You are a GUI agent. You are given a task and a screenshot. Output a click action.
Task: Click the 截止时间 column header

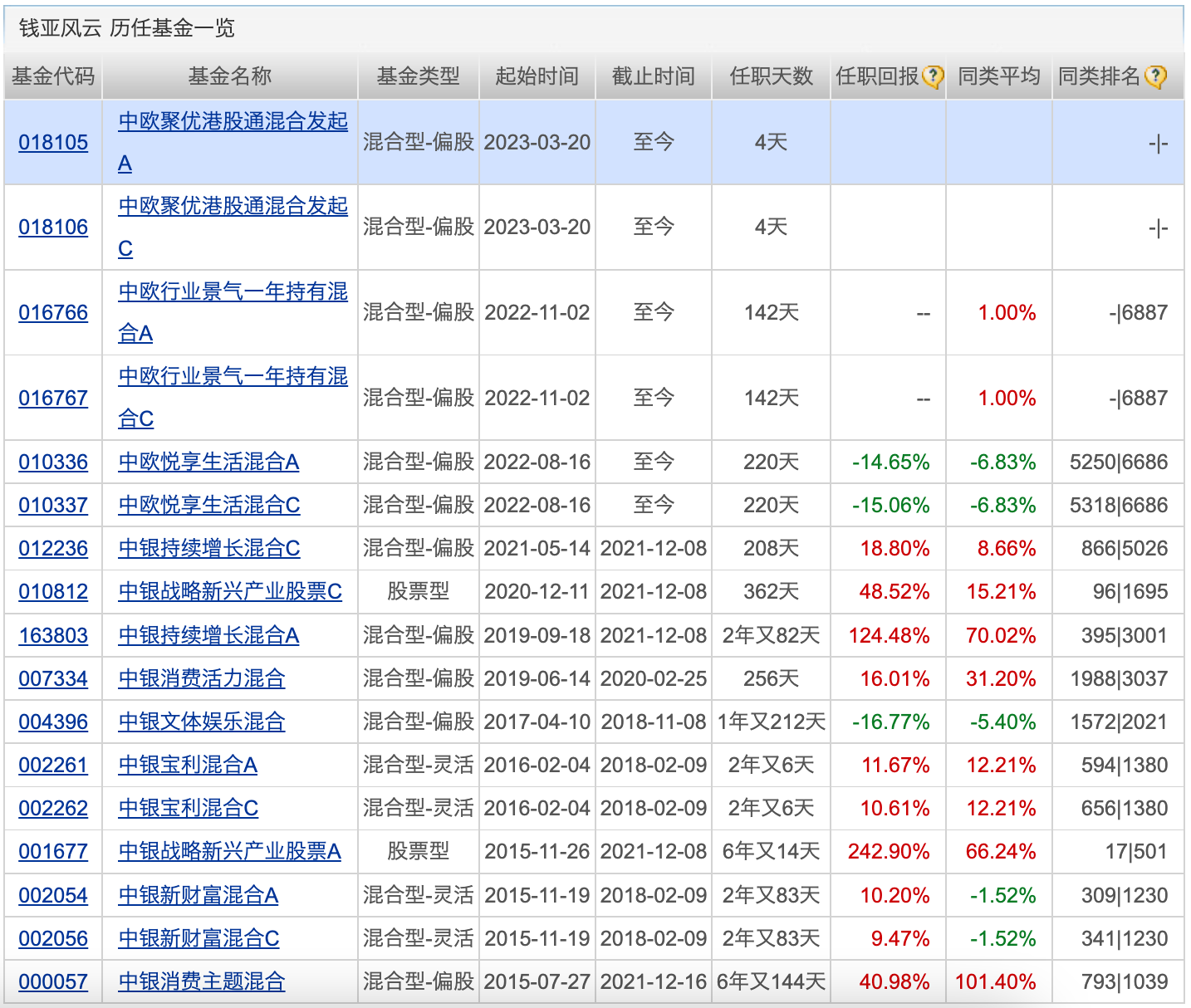point(654,76)
